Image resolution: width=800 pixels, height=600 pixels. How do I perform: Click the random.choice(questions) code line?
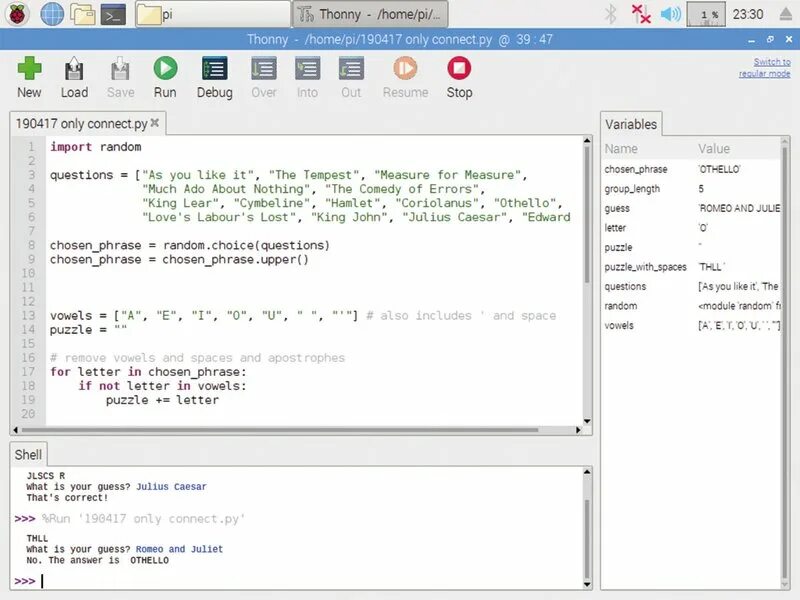[190, 245]
